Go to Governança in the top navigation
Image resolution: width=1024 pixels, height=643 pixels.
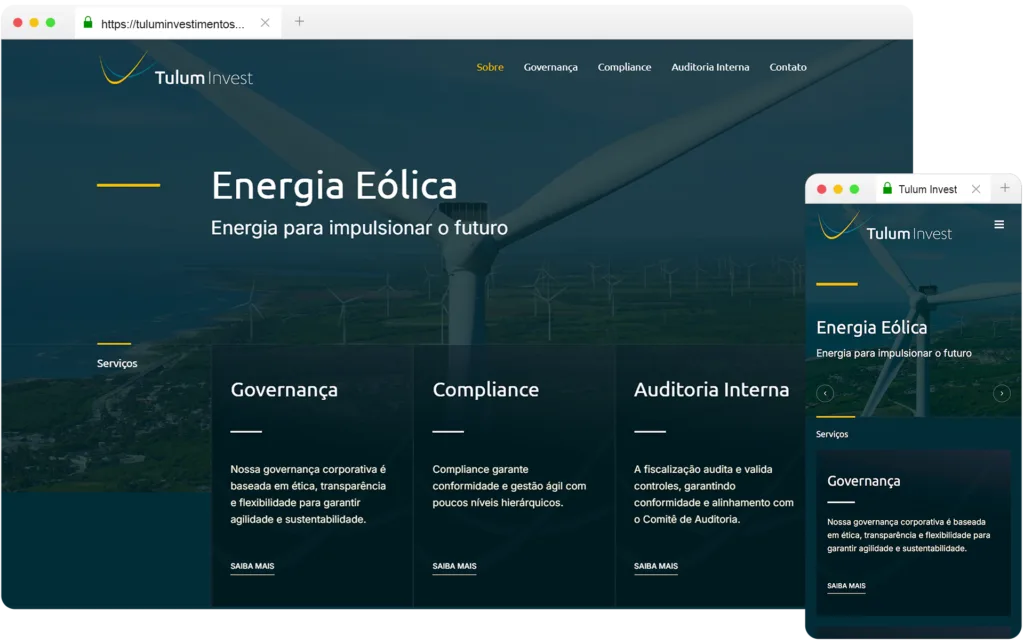click(x=551, y=67)
